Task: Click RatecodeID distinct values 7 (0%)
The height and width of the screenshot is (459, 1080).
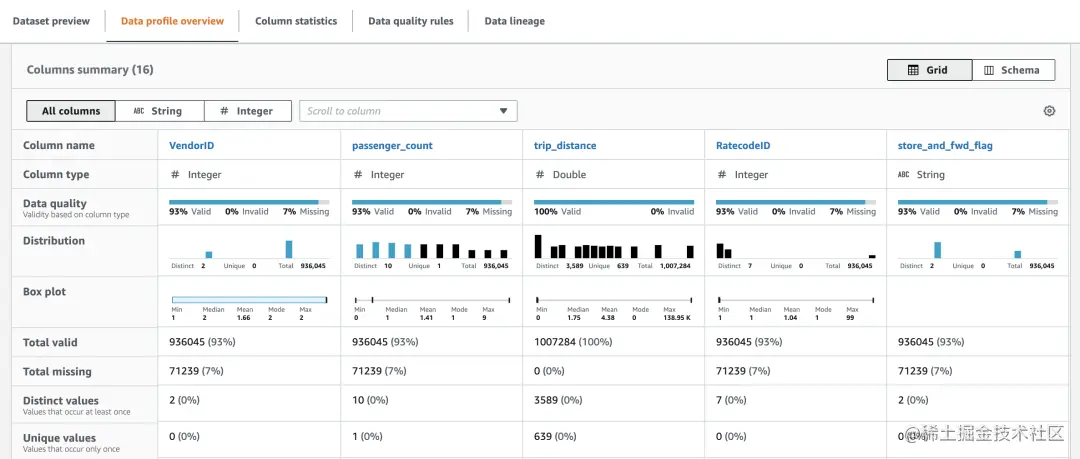Action: click(732, 400)
